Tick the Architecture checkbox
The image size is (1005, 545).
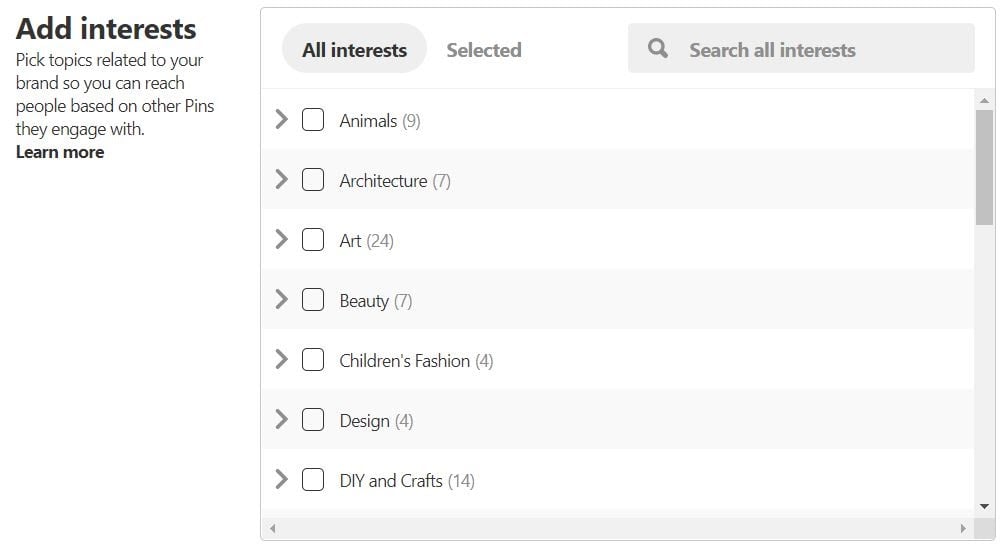tap(313, 180)
